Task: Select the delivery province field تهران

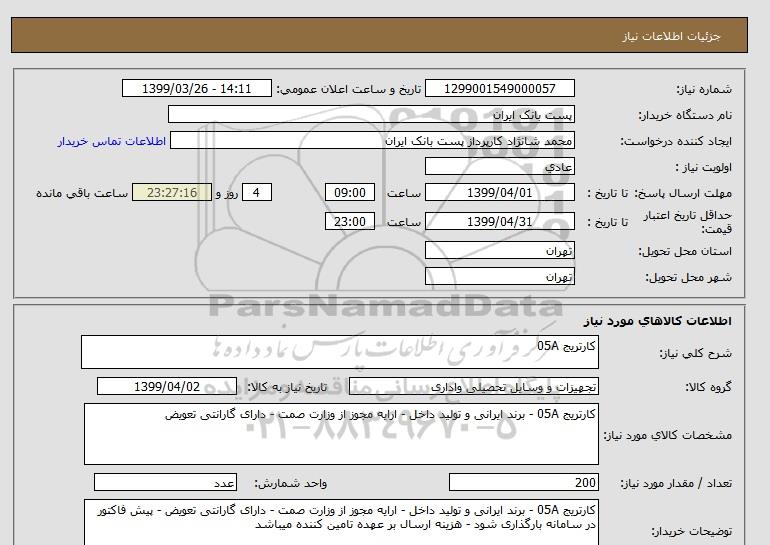Action: point(499,250)
